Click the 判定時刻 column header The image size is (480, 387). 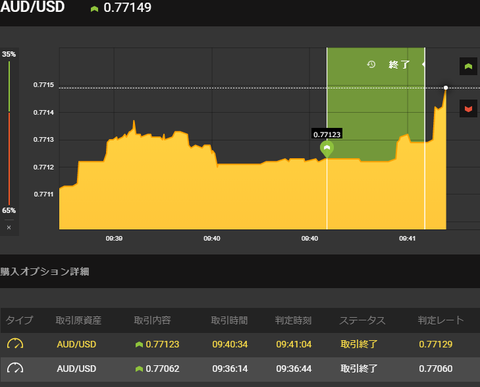[293, 320]
